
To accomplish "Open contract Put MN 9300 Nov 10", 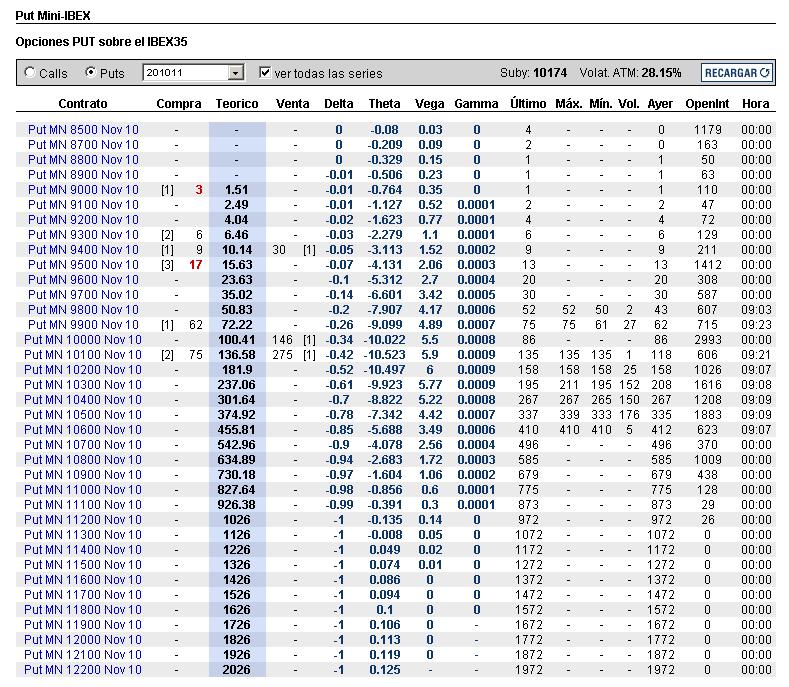I will [83, 235].
